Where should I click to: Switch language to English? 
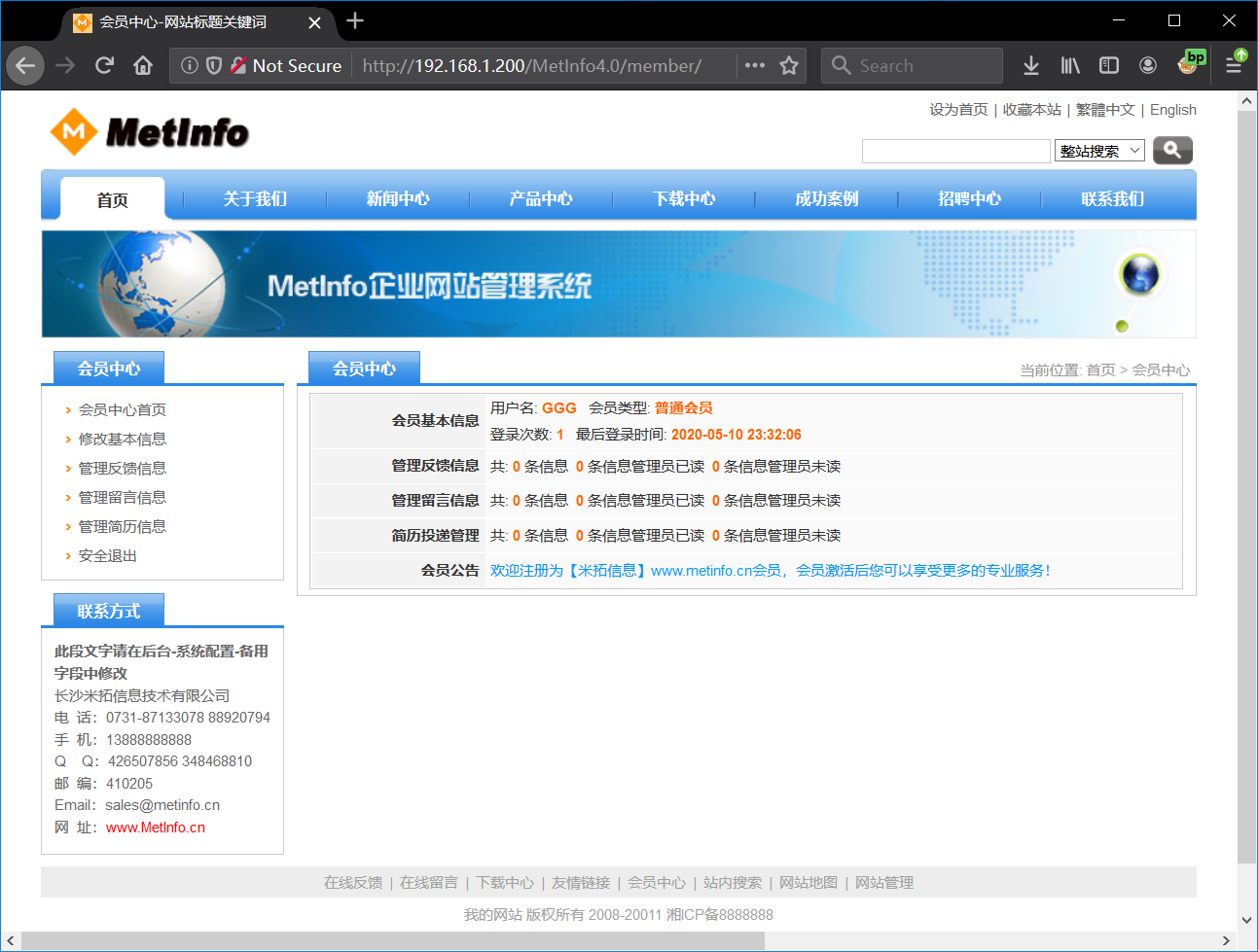[1173, 110]
